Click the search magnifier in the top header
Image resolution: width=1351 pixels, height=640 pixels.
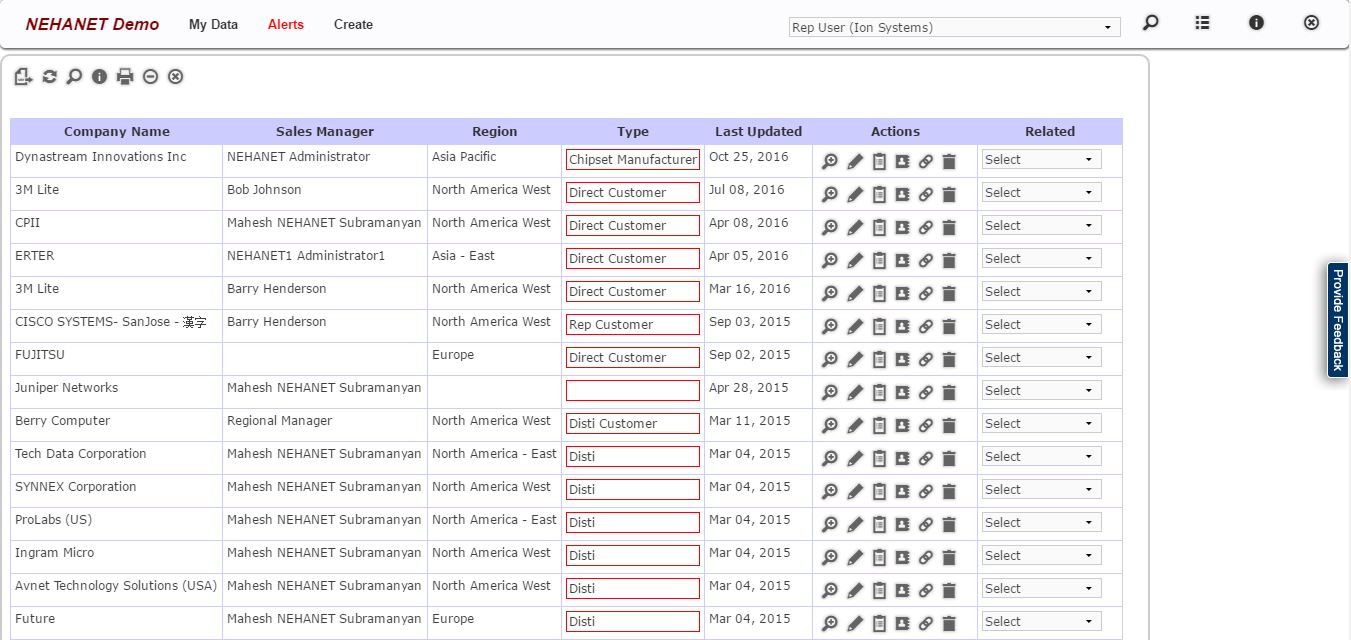[1151, 23]
